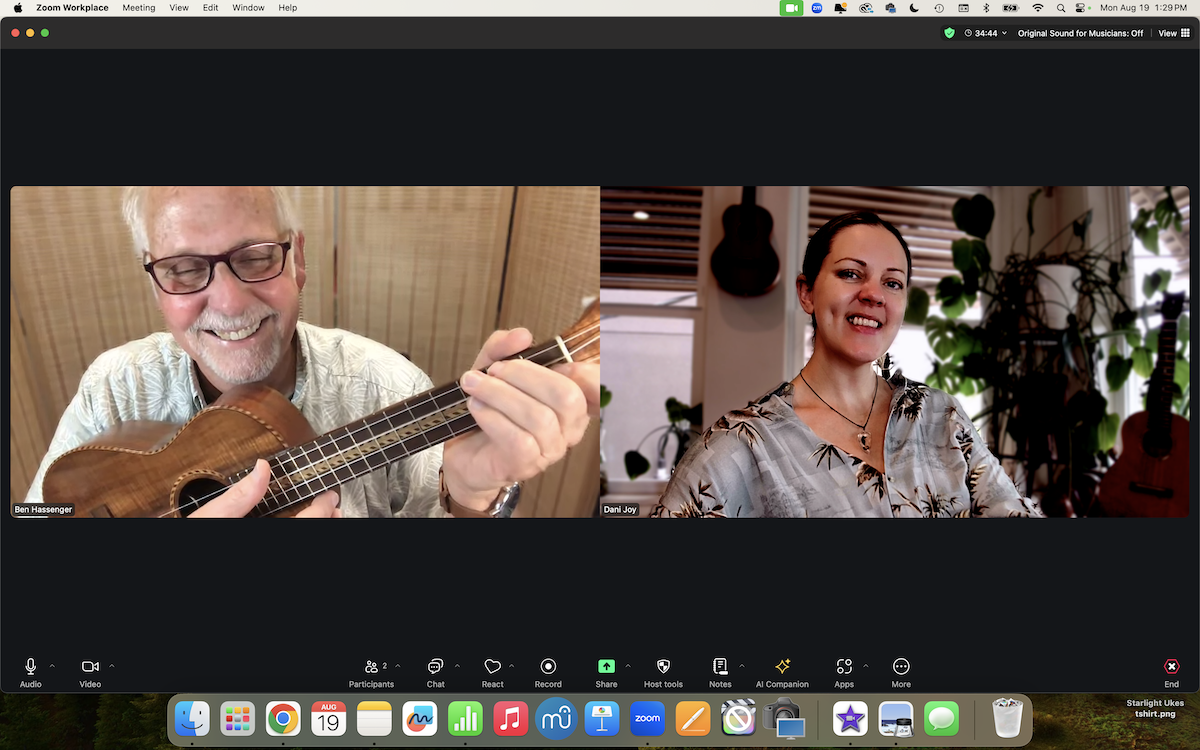The image size is (1200, 750).
Task: Click the green encryption shield icon
Action: [x=949, y=33]
